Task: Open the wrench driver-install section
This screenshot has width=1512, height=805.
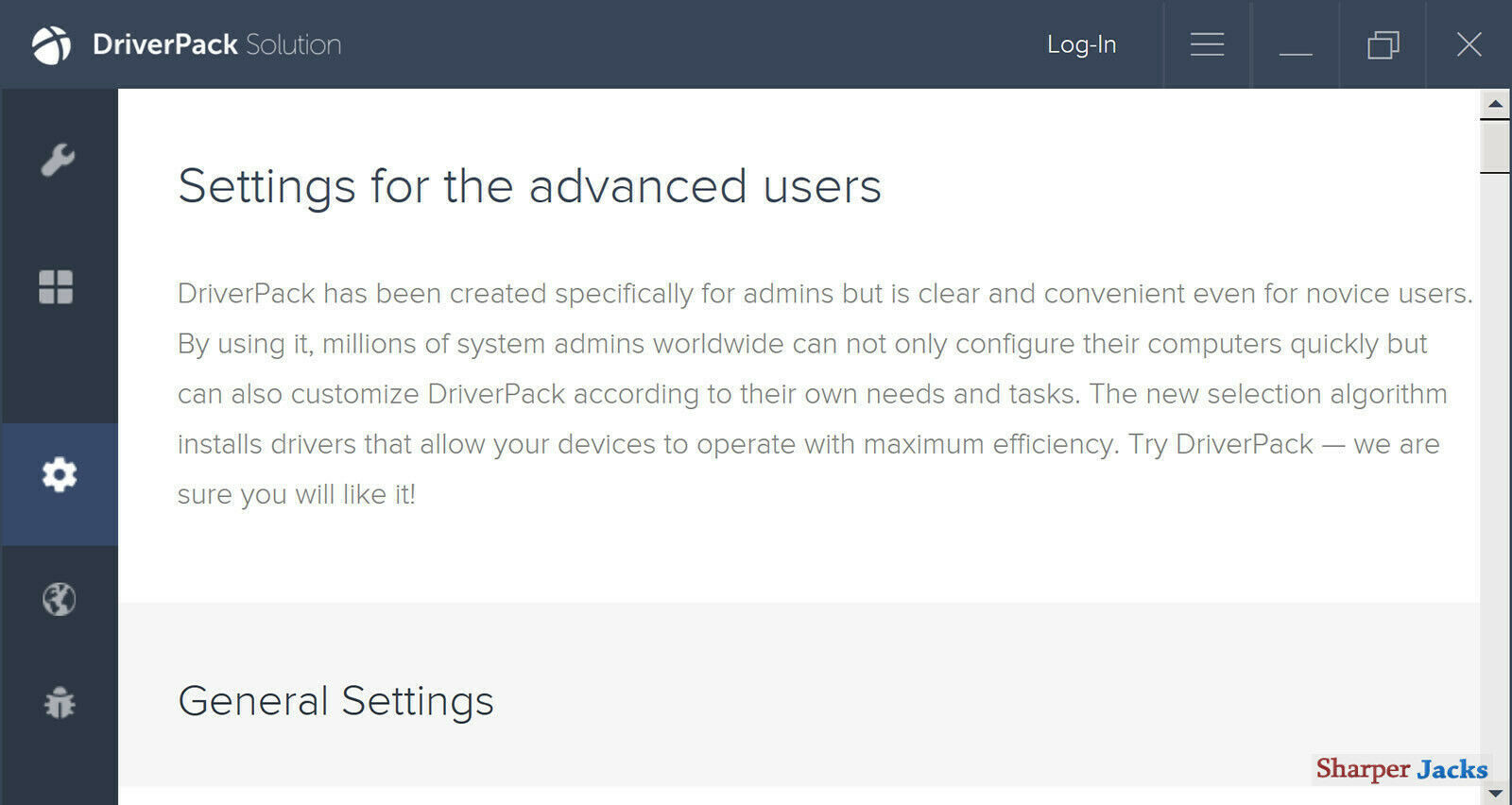Action: point(58,161)
